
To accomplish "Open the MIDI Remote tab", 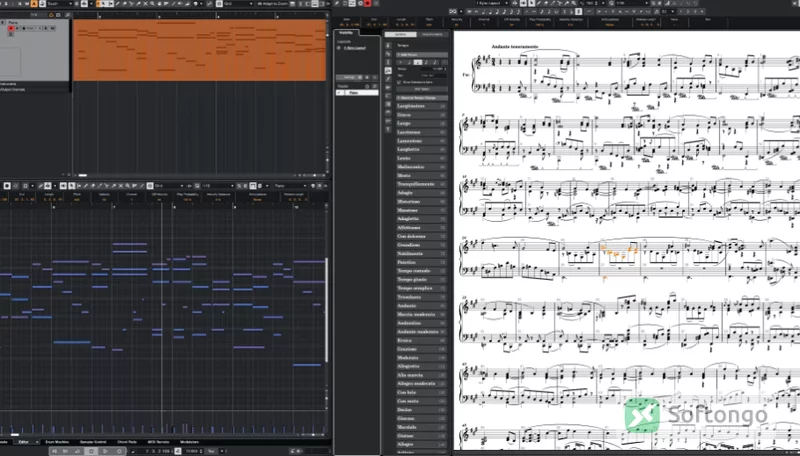I will click(x=158, y=442).
